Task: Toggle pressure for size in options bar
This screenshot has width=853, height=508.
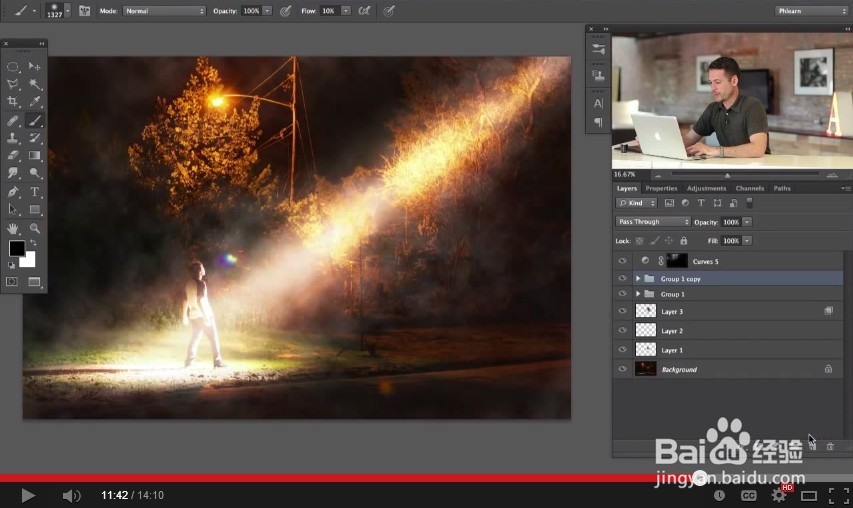Action: click(388, 10)
